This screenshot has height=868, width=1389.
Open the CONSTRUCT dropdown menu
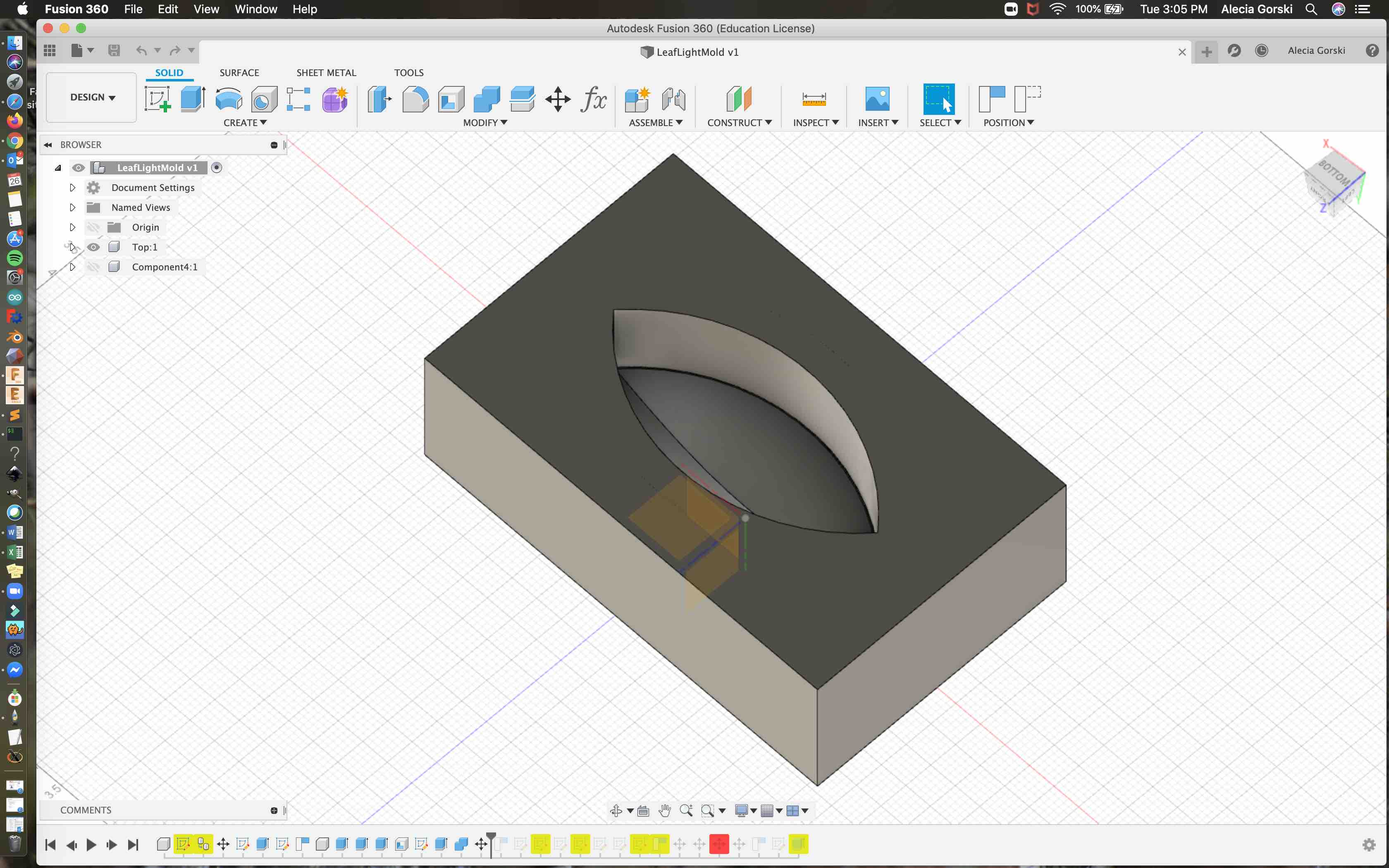tap(739, 122)
